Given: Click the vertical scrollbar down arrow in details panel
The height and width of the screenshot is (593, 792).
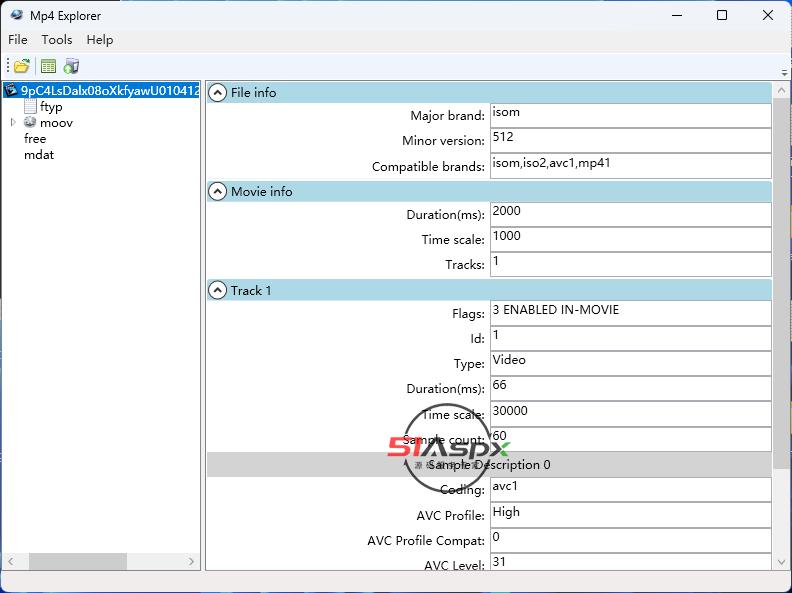Looking at the screenshot, I should coord(781,562).
